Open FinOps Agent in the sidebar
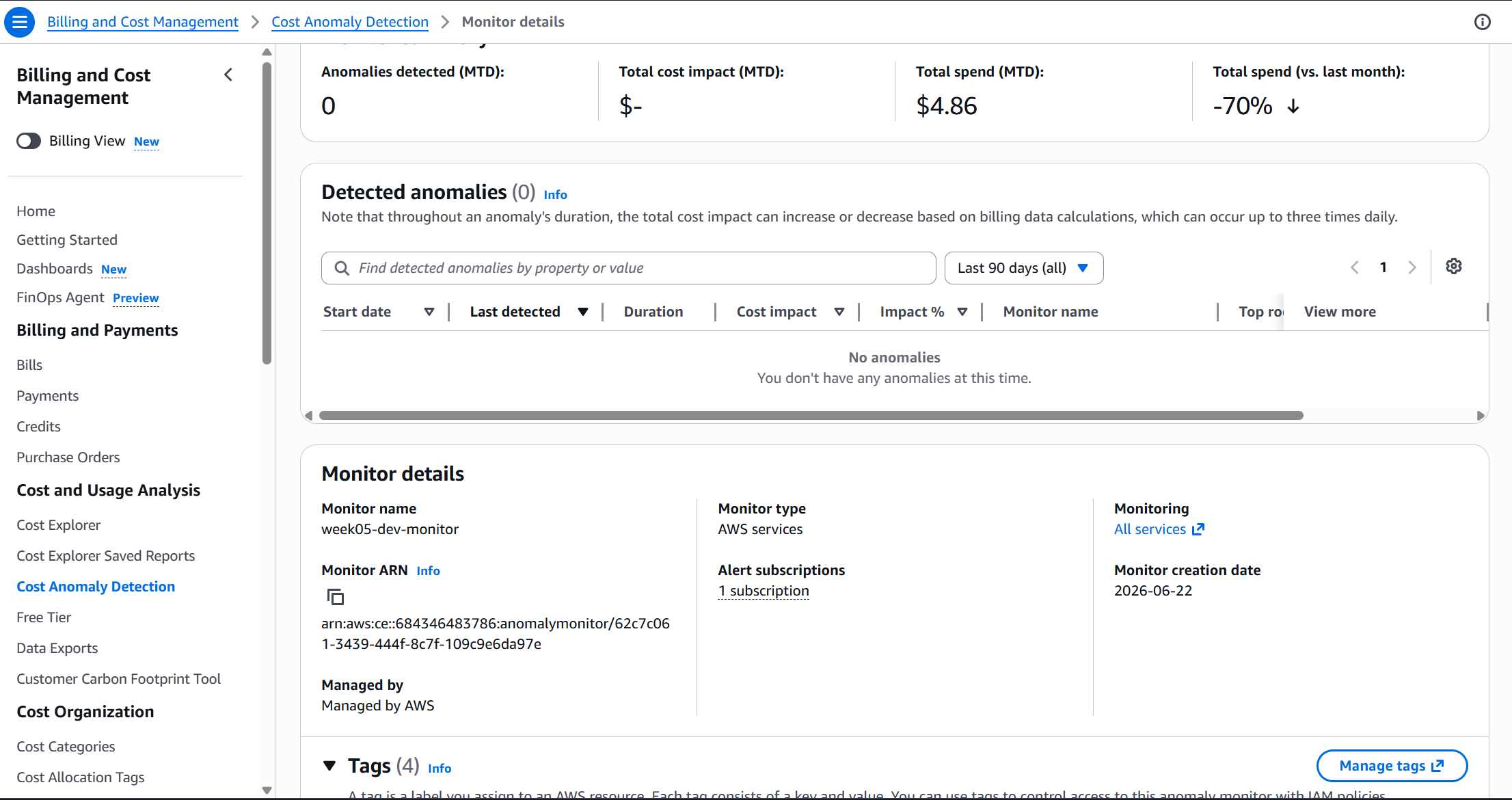The width and height of the screenshot is (1512, 800). click(x=60, y=297)
